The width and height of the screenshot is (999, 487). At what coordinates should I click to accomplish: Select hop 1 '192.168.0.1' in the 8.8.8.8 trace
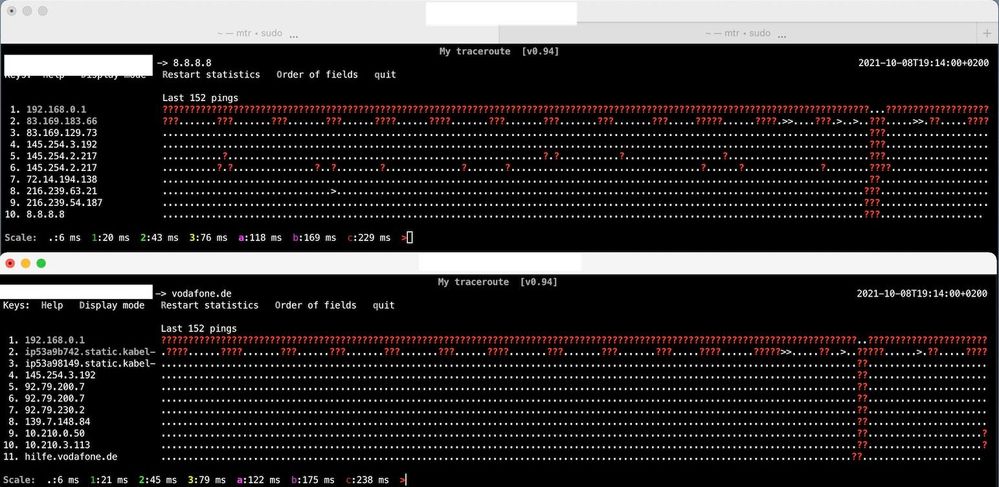56,110
